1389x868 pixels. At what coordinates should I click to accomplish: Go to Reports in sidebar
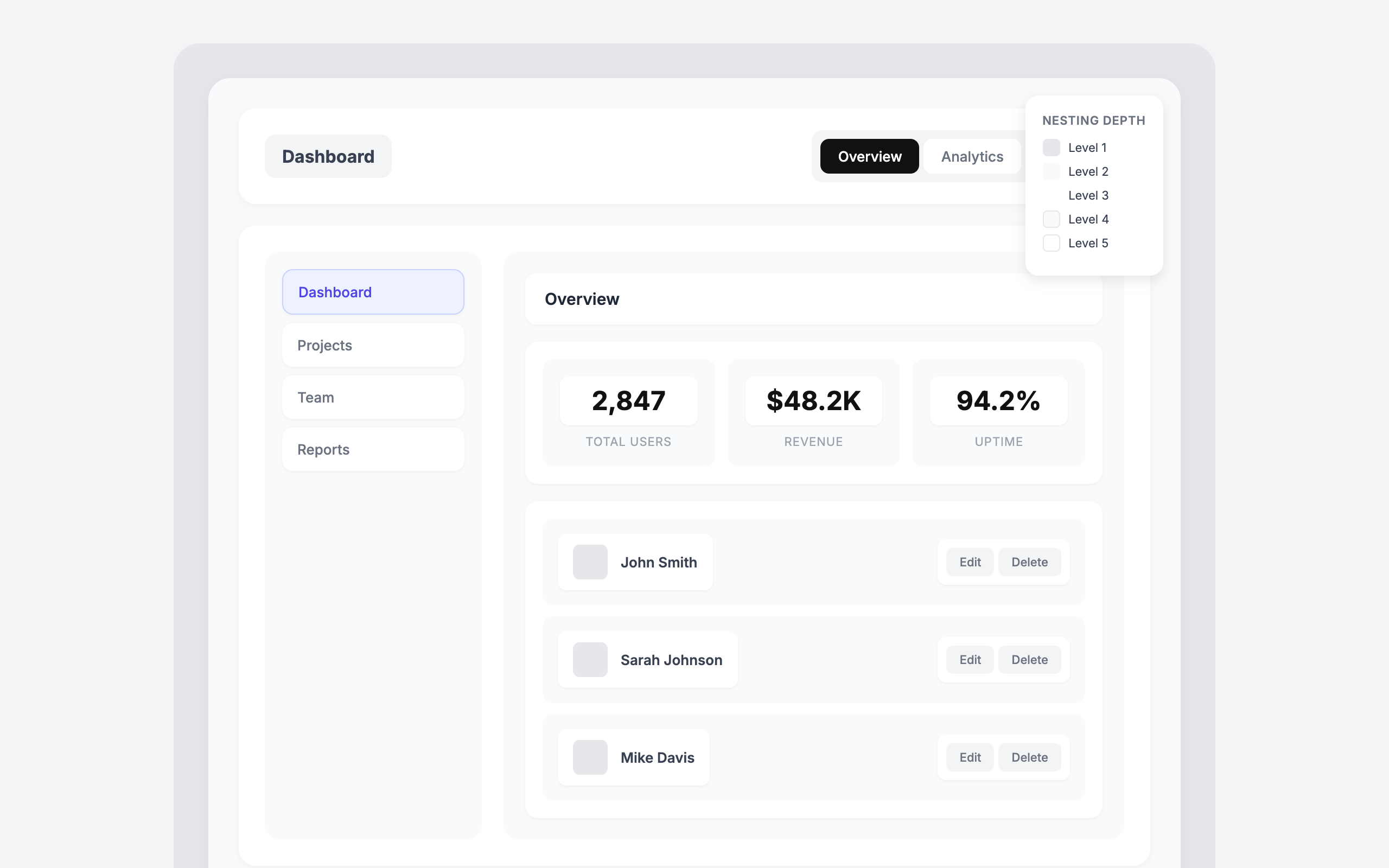(x=373, y=450)
